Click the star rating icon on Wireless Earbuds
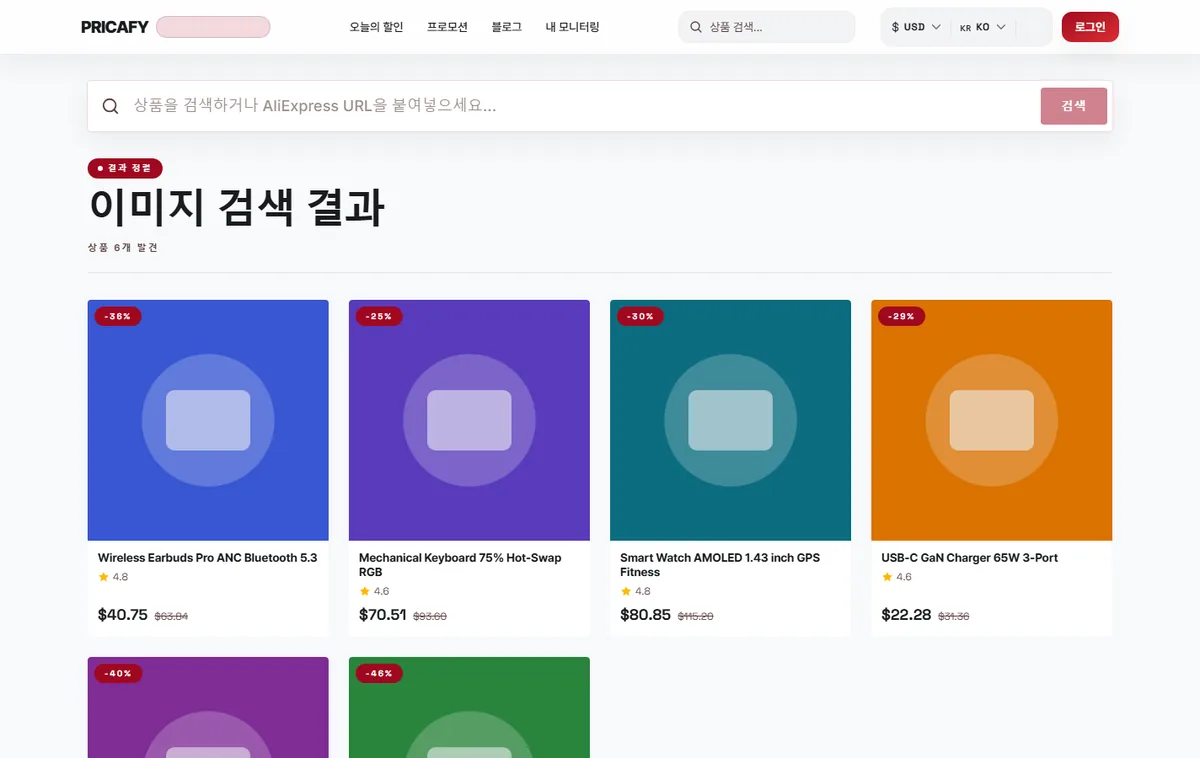 (x=103, y=577)
